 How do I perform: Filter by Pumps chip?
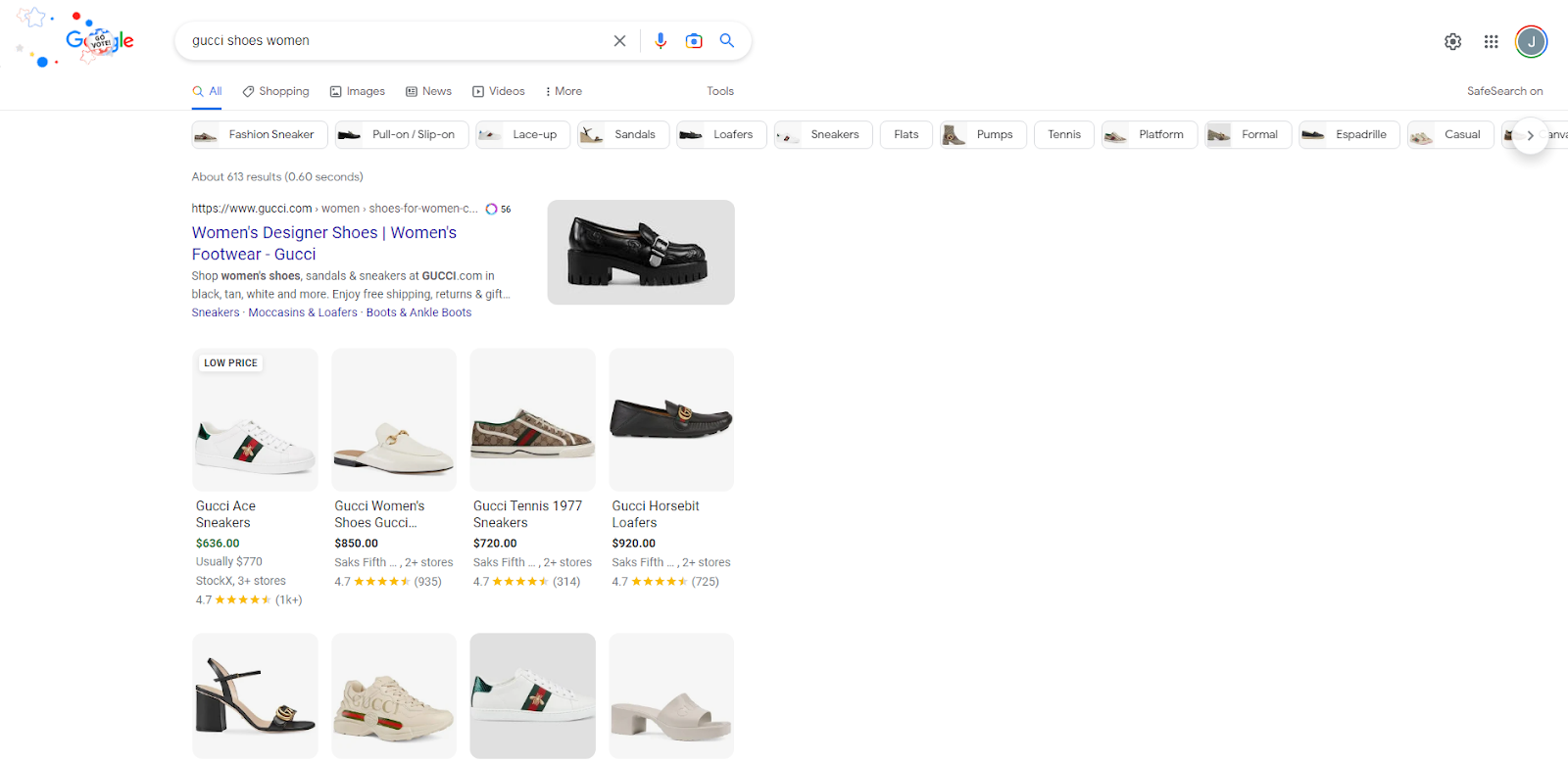coord(983,134)
